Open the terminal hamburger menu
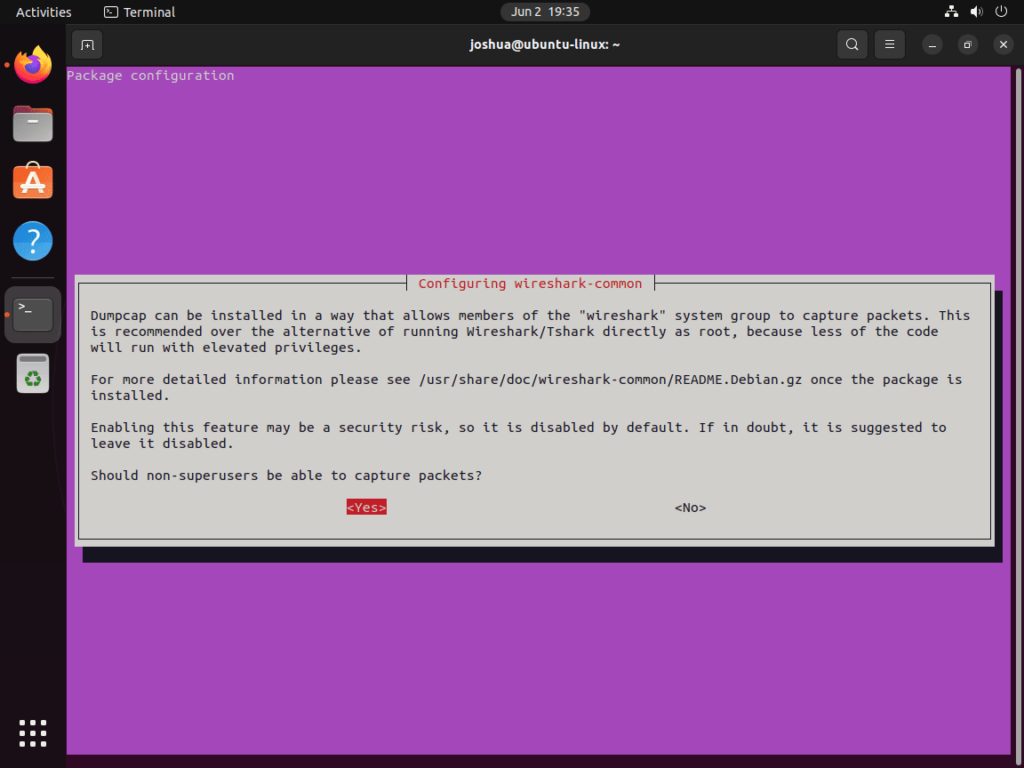 click(x=889, y=44)
